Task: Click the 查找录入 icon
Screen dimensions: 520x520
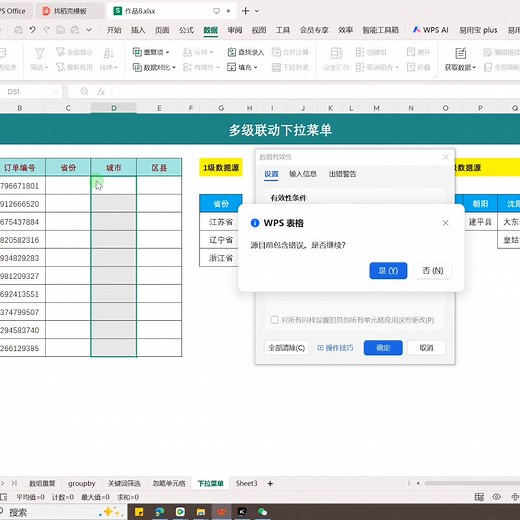Action: [232, 52]
